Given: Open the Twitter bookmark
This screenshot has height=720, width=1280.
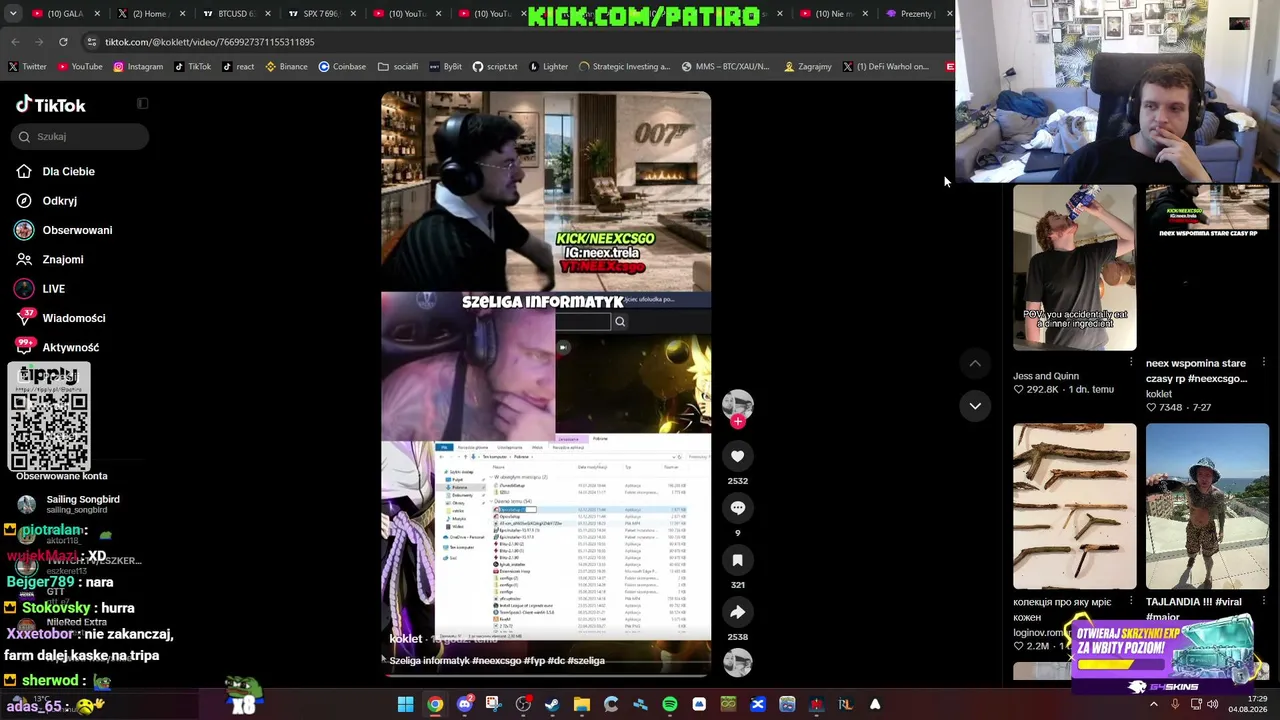Looking at the screenshot, I should 27,67.
